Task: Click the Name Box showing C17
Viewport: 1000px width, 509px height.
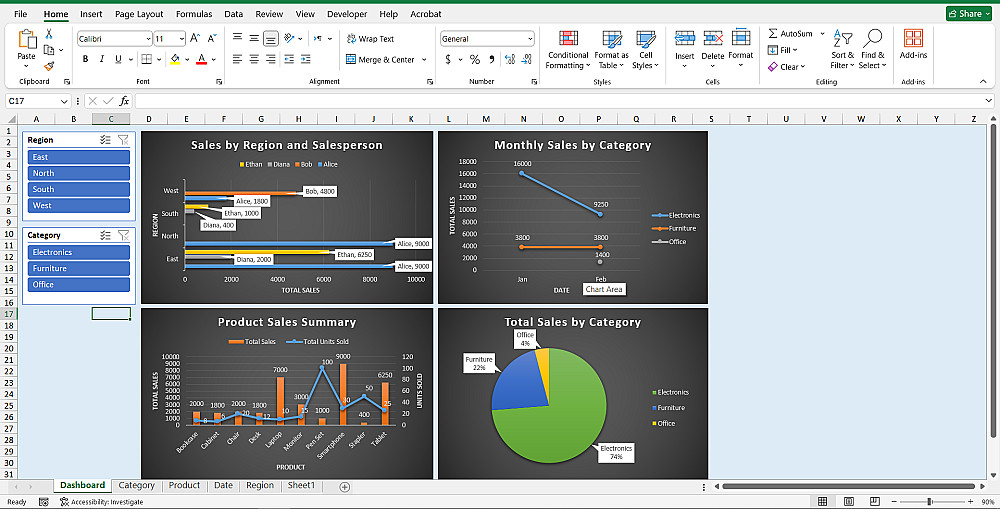Action: coord(38,101)
